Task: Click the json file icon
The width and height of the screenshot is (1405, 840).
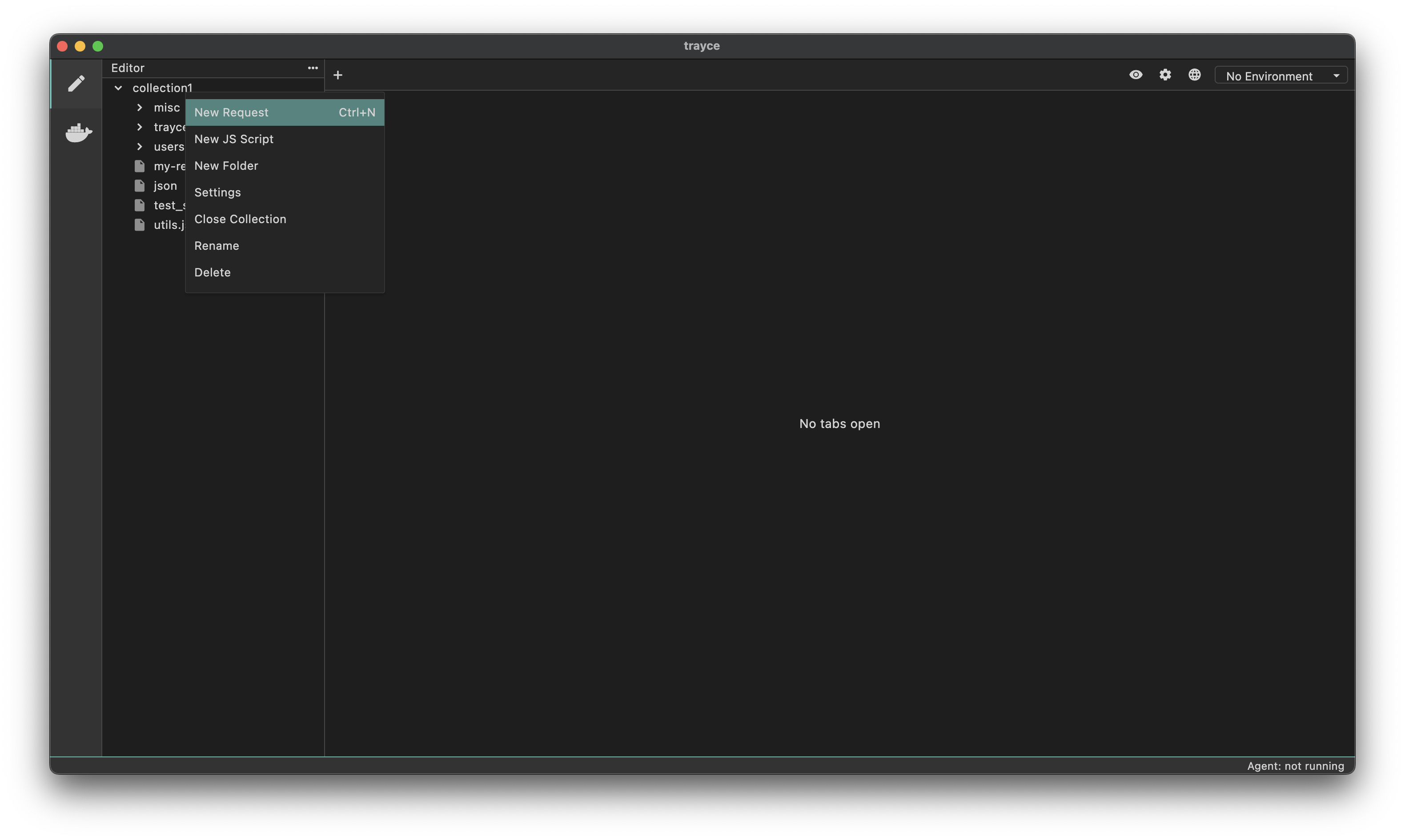Action: tap(140, 186)
